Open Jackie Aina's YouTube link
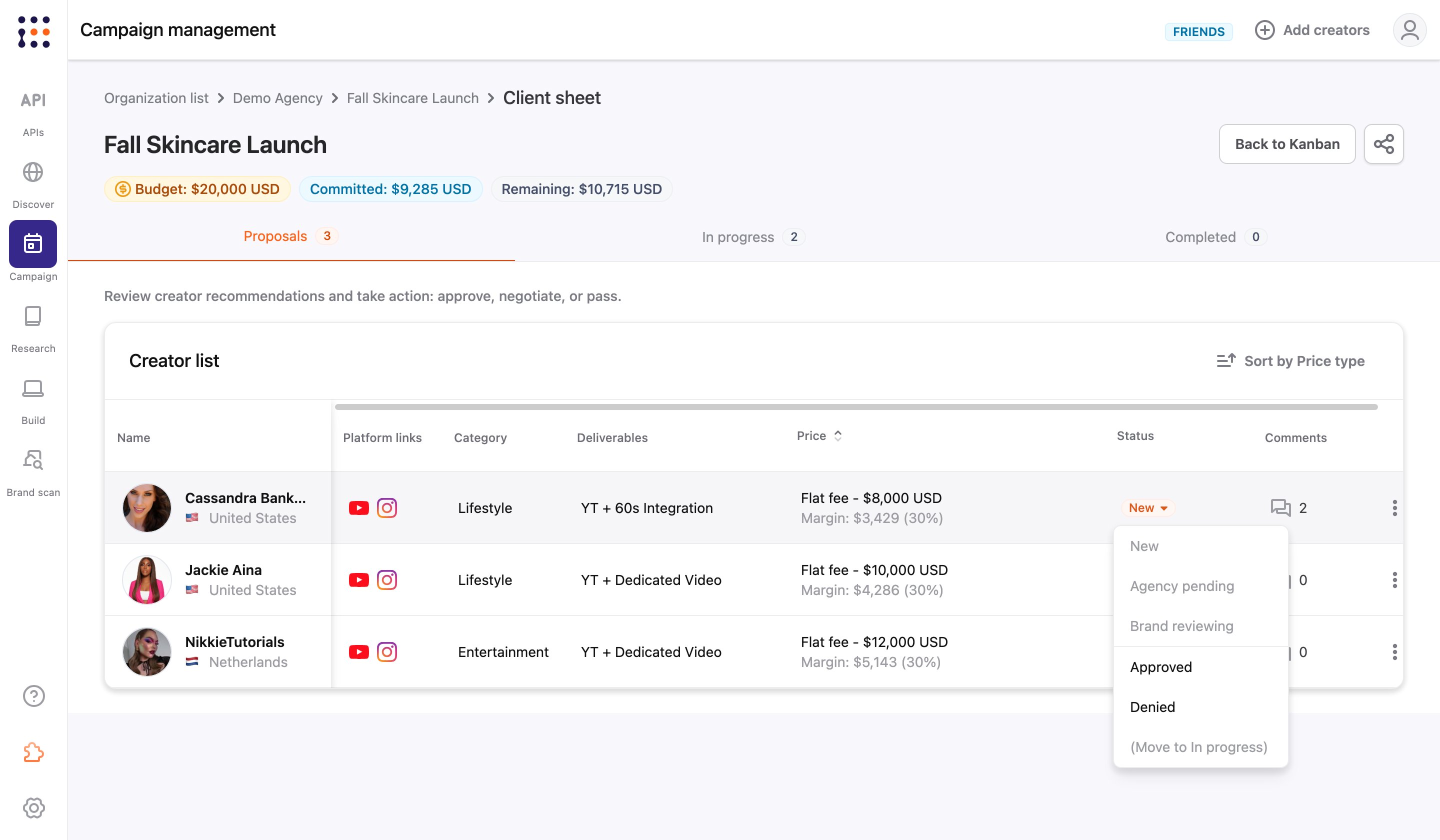Screen dimensions: 1440x840 (x=359, y=580)
